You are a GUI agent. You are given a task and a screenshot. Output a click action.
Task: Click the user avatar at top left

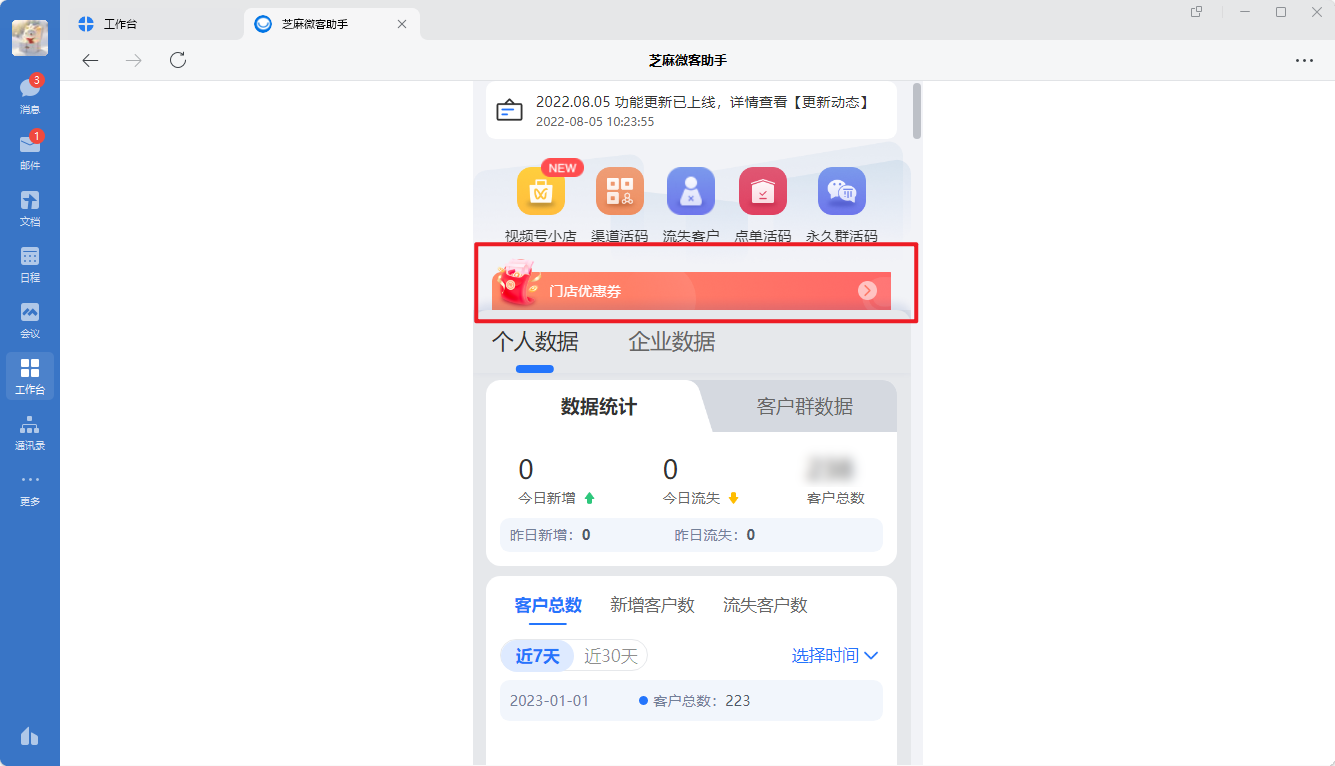pyautogui.click(x=30, y=38)
